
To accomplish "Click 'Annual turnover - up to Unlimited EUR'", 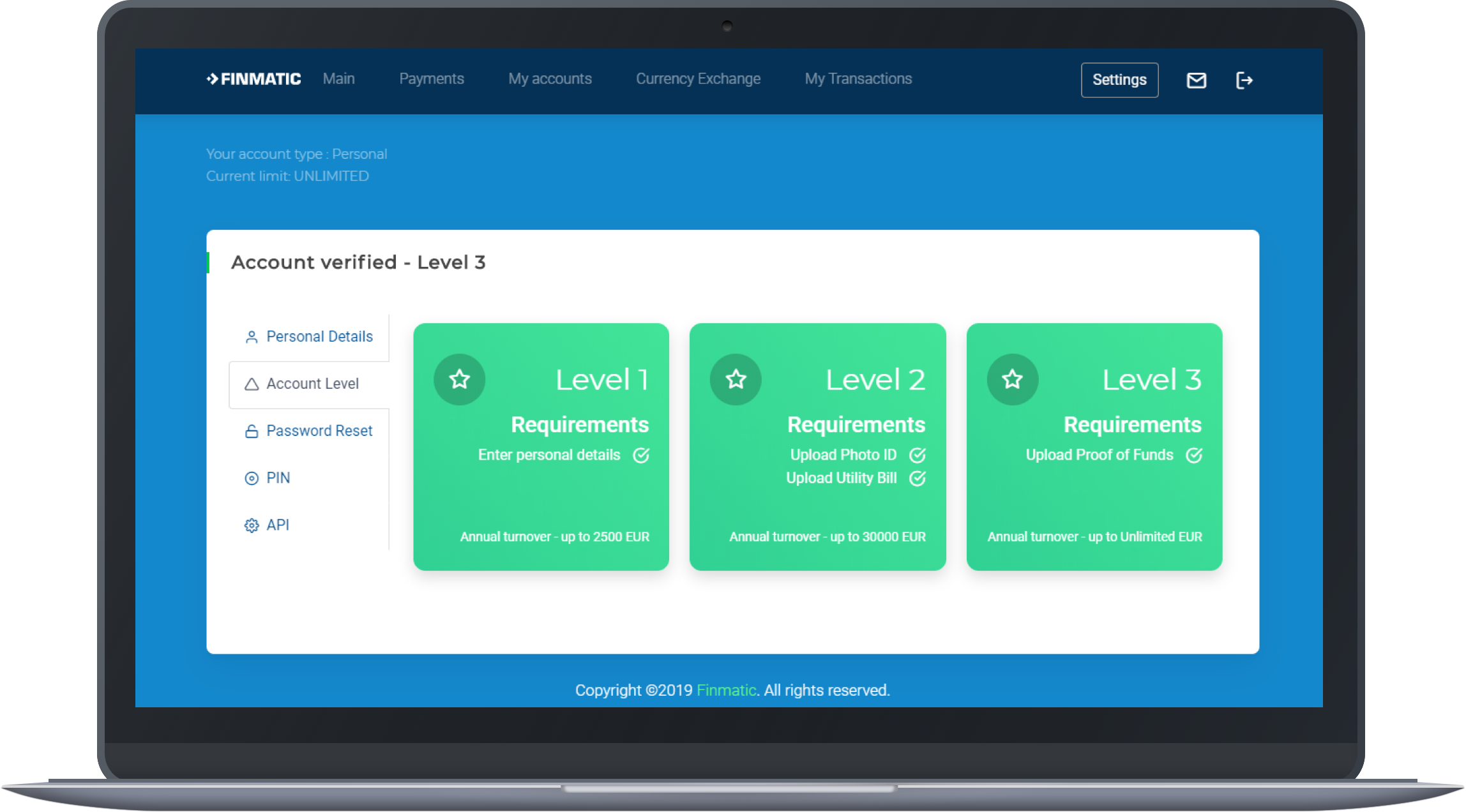I will coord(1095,537).
